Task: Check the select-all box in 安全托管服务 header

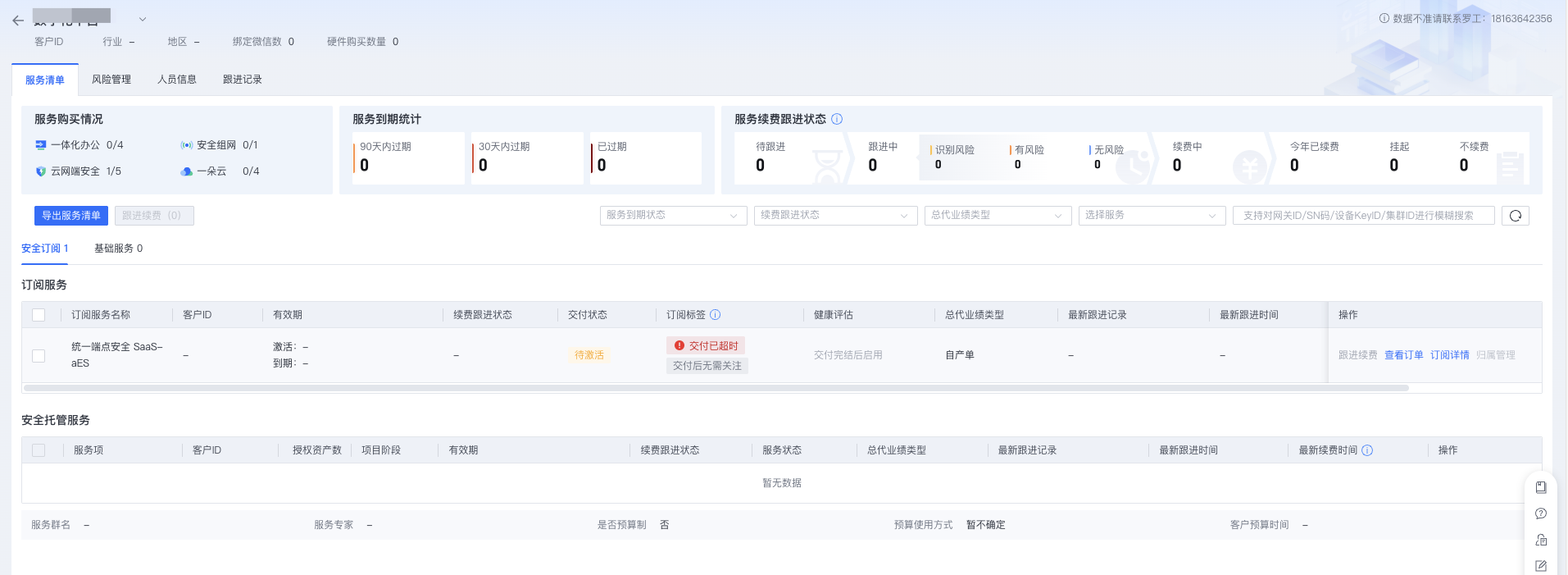Action: pyautogui.click(x=39, y=450)
